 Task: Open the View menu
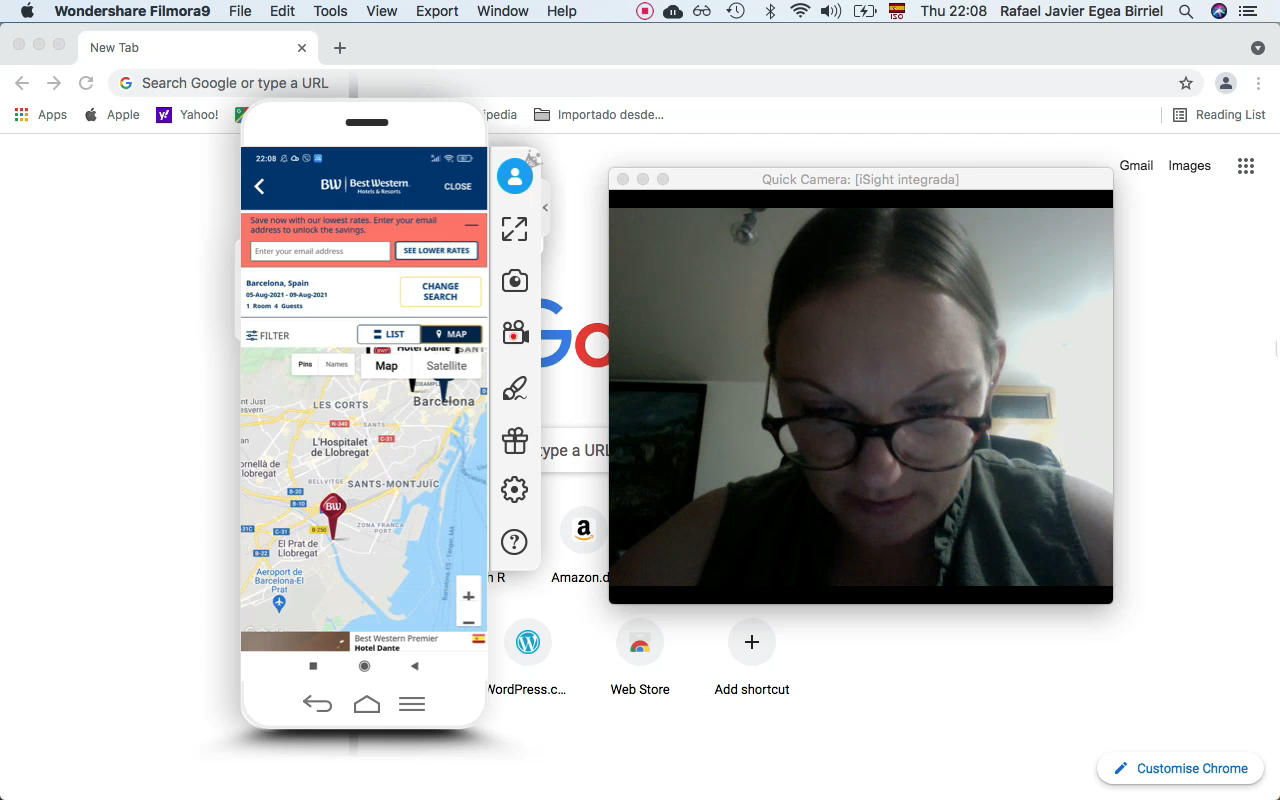[381, 11]
